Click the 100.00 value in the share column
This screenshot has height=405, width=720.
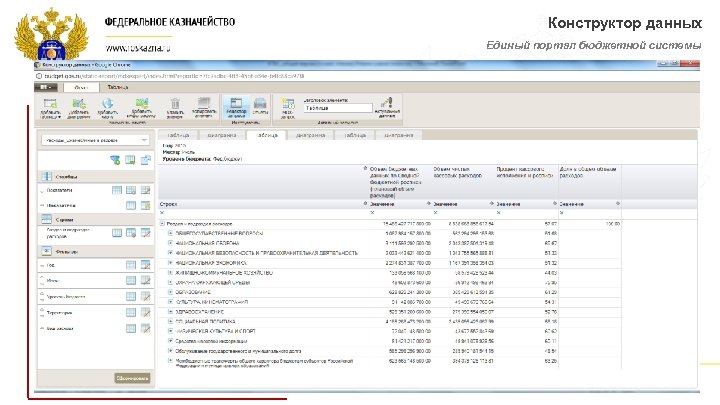(x=613, y=224)
